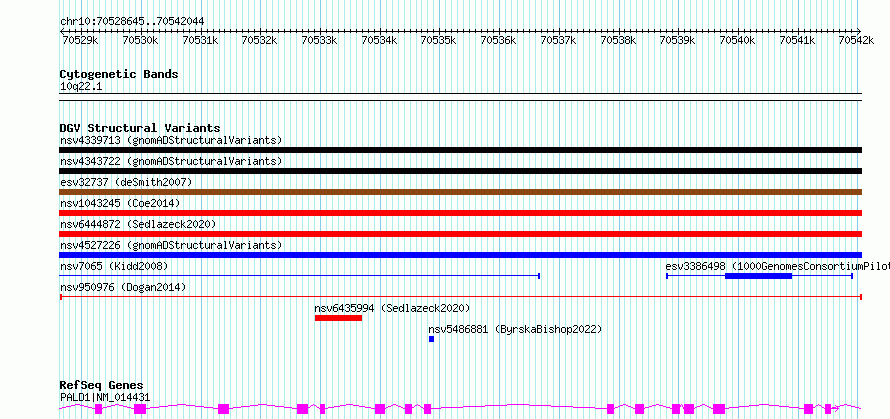Image resolution: width=890 pixels, height=419 pixels.
Task: Click the 70539k ruler tick label
Action: (677, 40)
